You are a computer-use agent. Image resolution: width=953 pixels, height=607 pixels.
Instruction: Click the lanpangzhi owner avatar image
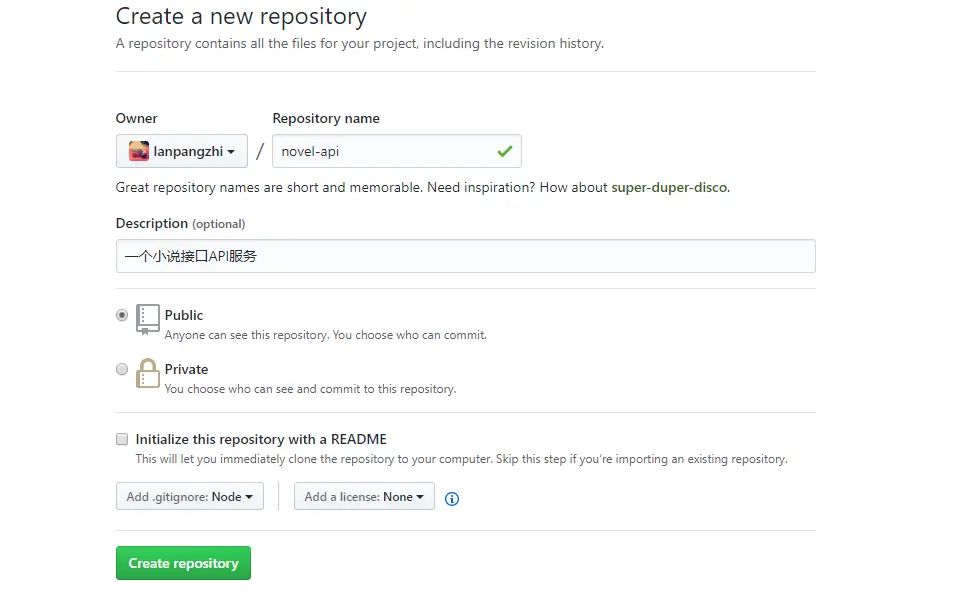[139, 151]
